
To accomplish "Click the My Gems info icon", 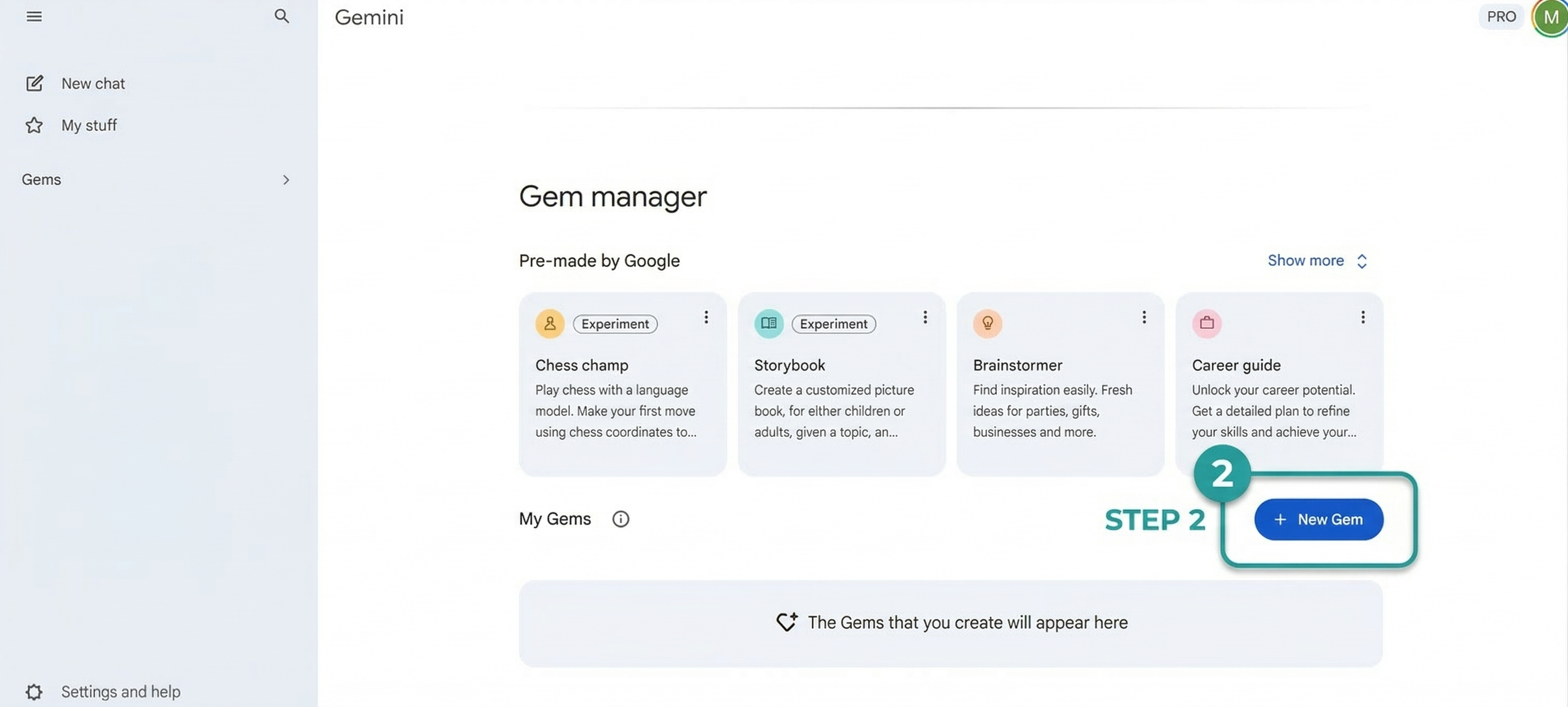I will pos(621,519).
